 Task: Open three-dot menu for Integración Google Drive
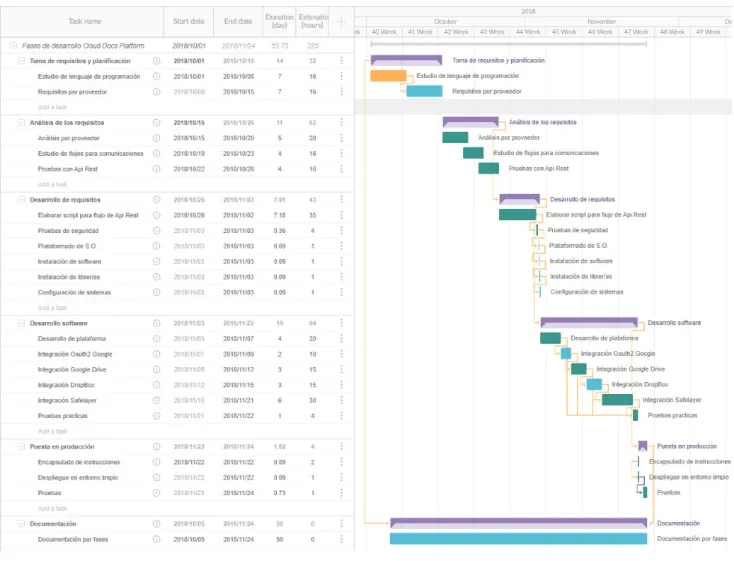coord(341,369)
